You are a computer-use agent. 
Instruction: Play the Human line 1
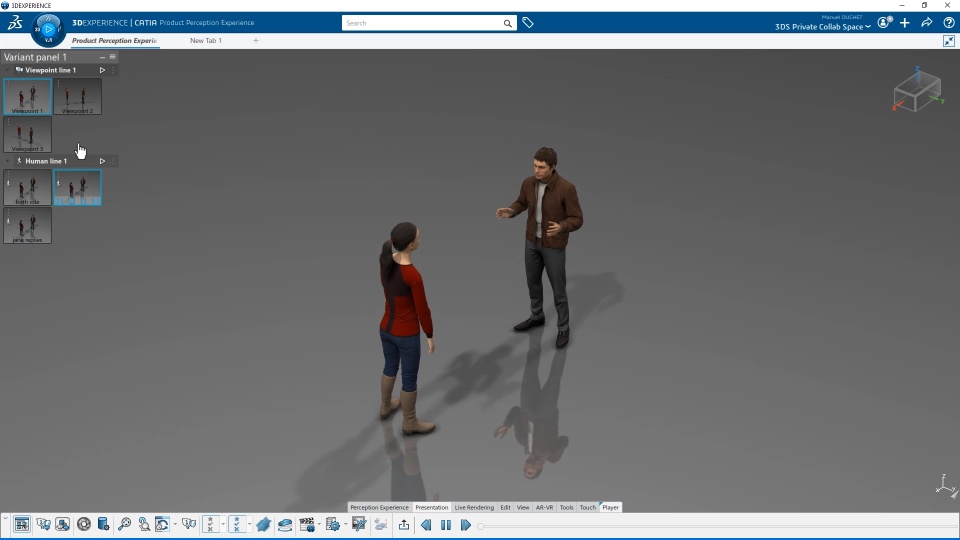[102, 161]
